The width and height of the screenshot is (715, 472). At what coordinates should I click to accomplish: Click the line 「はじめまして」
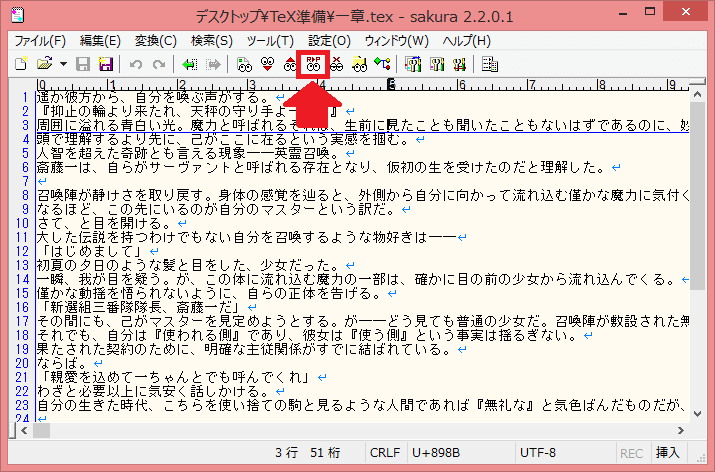pos(93,251)
